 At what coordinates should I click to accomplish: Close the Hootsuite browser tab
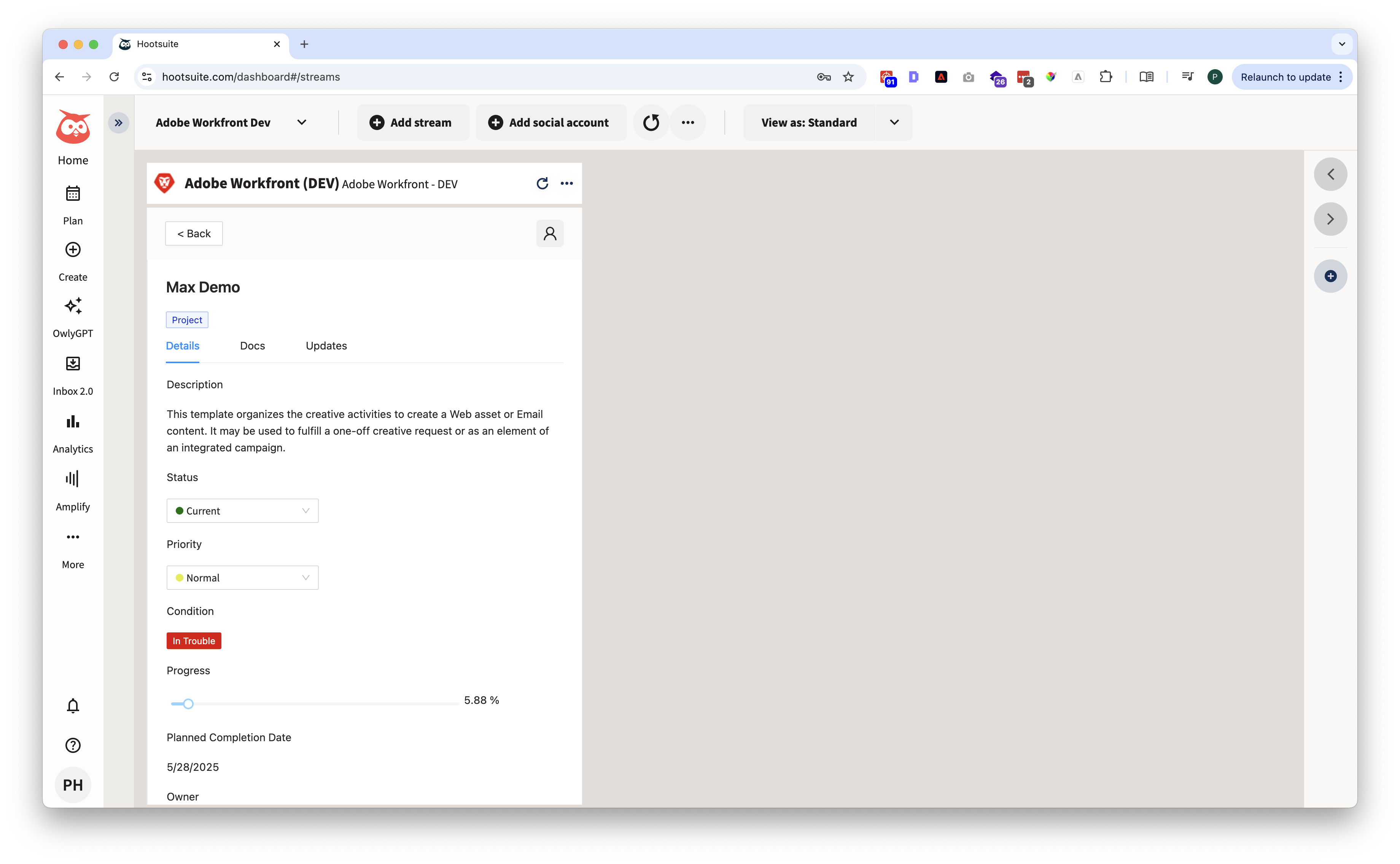point(277,44)
